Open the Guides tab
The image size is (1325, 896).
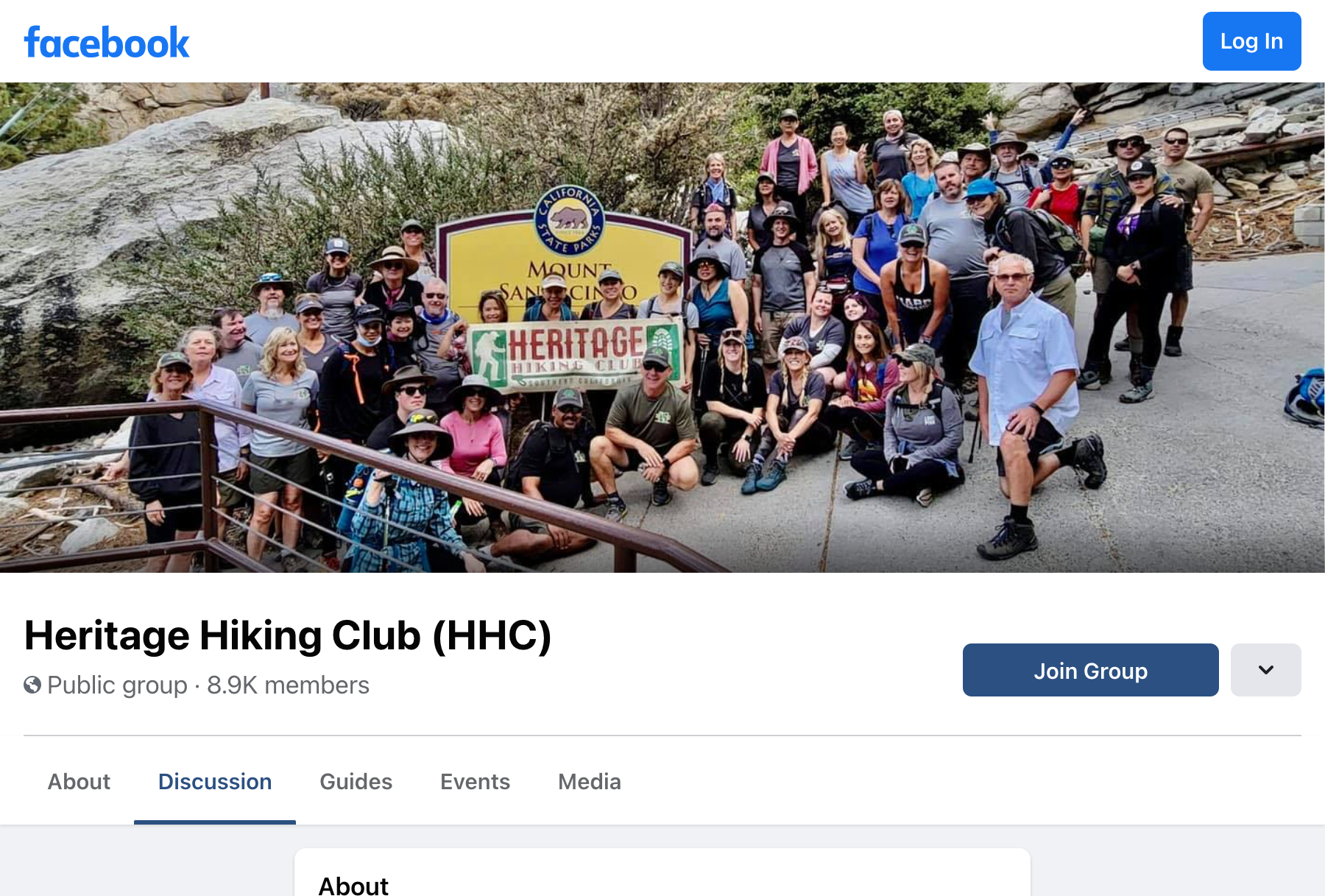point(356,781)
